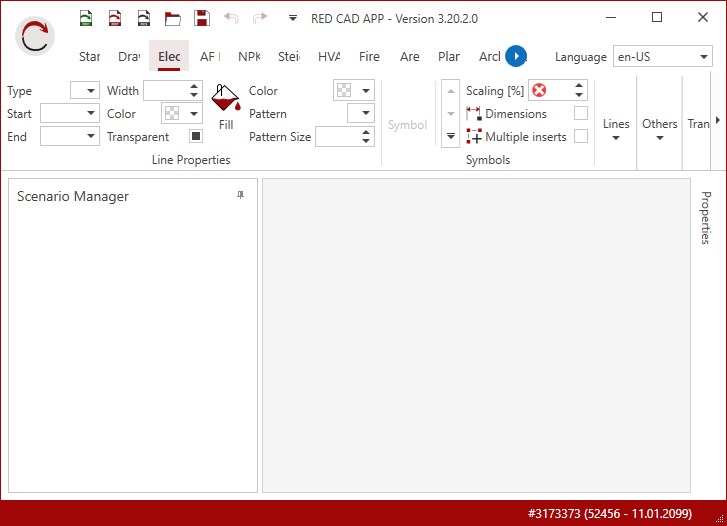The height and width of the screenshot is (526, 727).
Task: Pin the Scenario Manager panel
Action: pos(240,195)
